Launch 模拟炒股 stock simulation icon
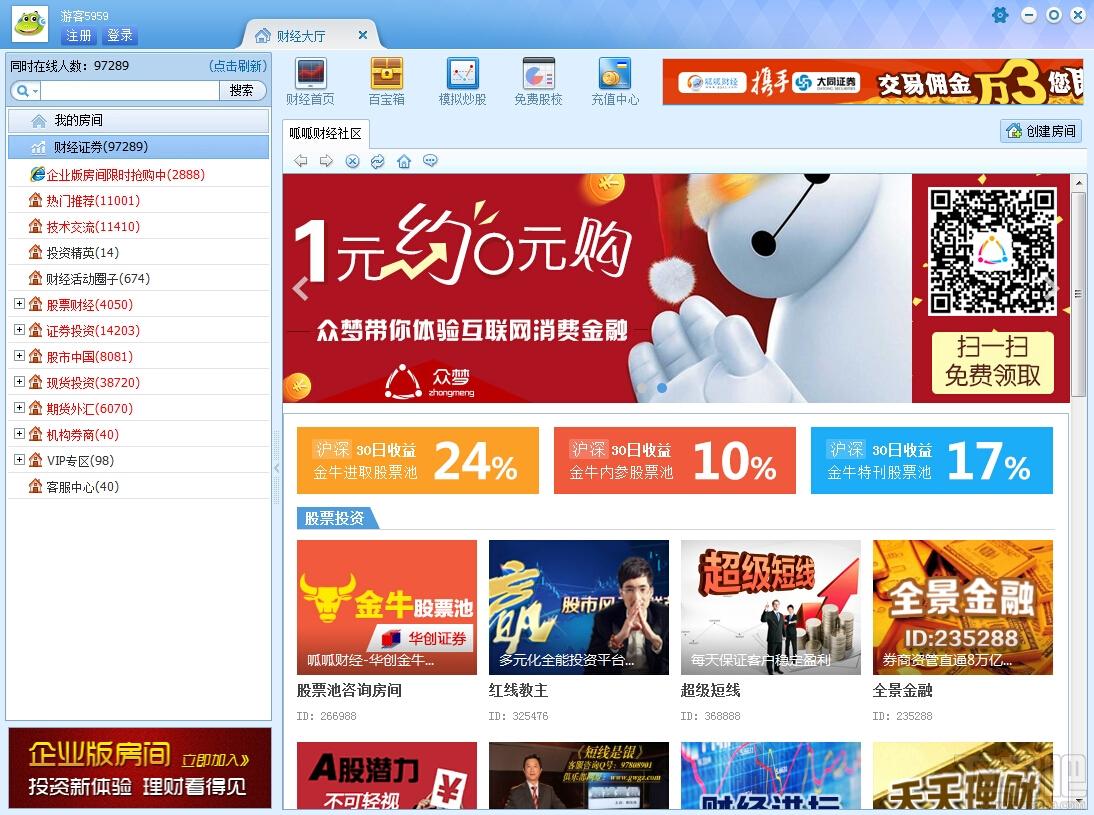 coord(462,82)
